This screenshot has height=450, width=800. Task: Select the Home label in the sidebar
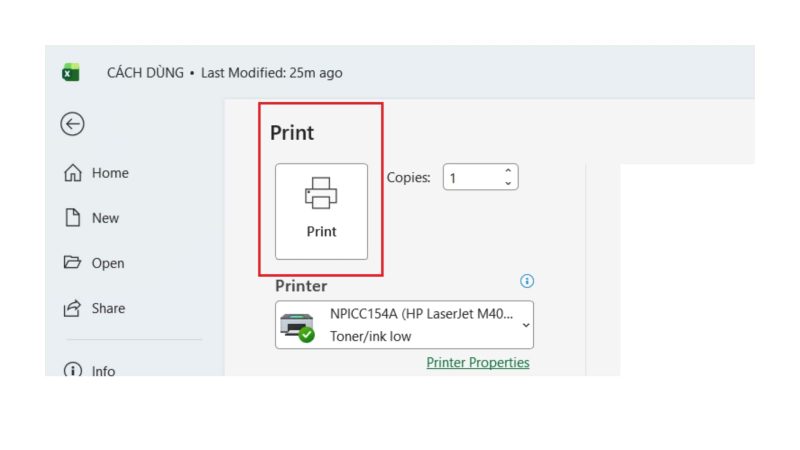[x=110, y=173]
